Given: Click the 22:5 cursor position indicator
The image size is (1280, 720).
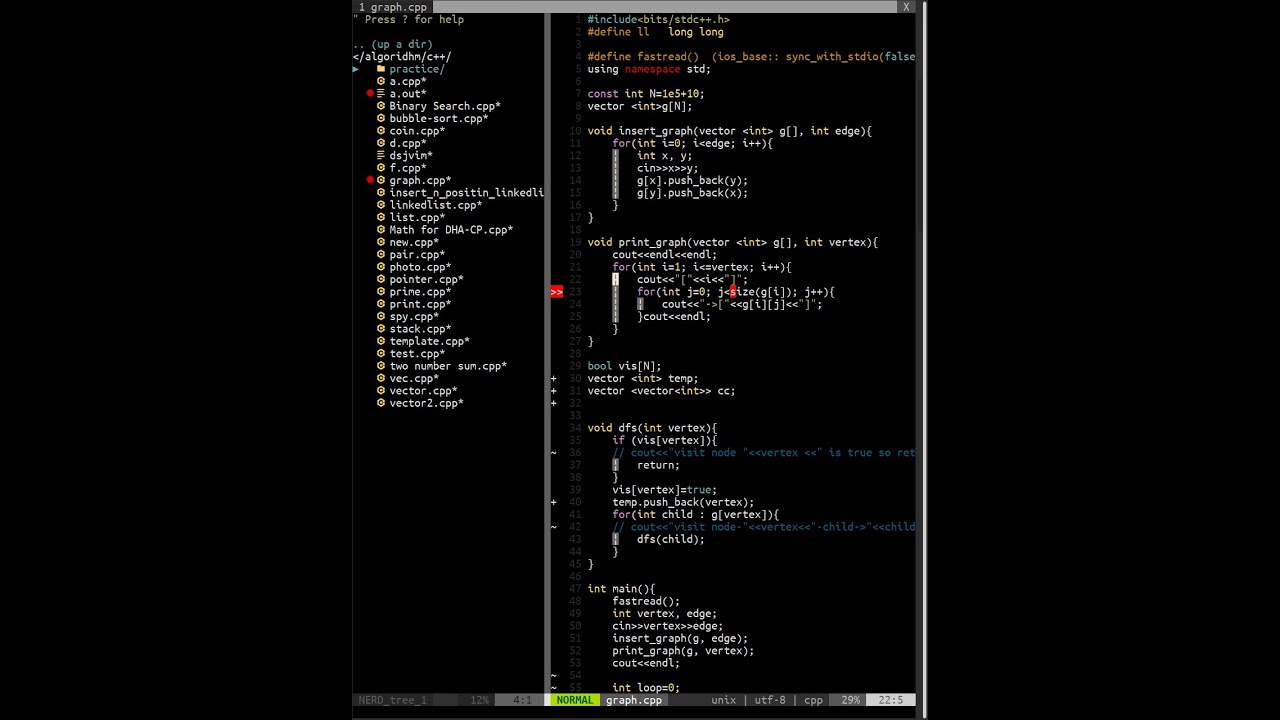Looking at the screenshot, I should (890, 700).
